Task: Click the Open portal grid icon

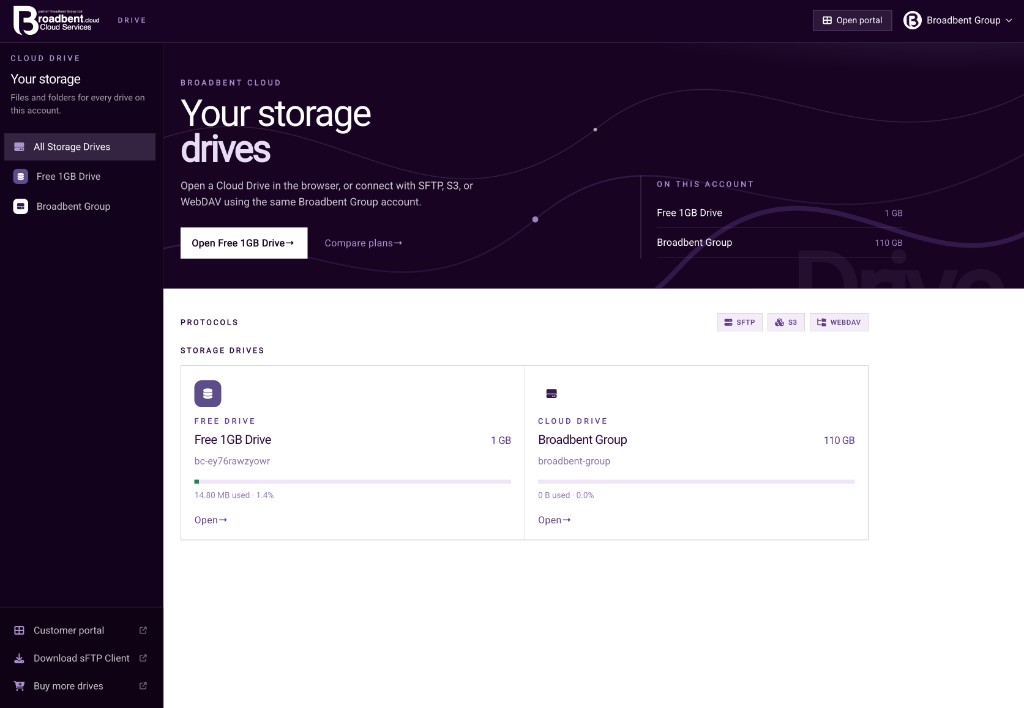Action: coord(827,20)
